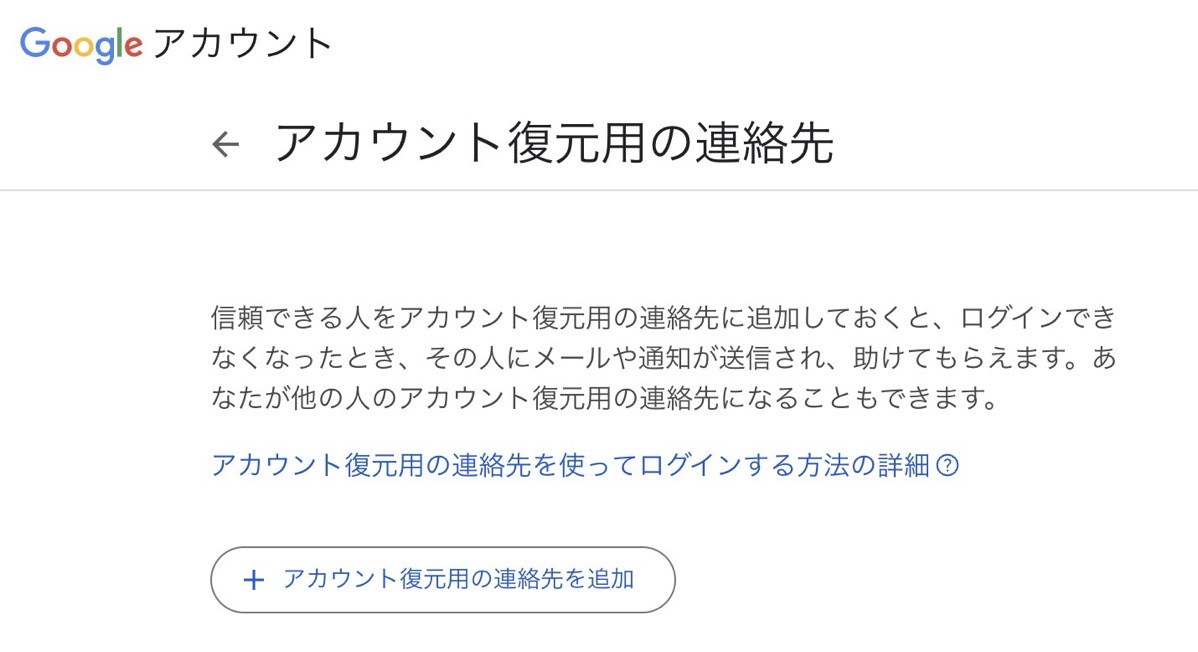The width and height of the screenshot is (1198, 652).
Task: Click the page heading アカウント復元用の連絡先
Action: tap(553, 144)
